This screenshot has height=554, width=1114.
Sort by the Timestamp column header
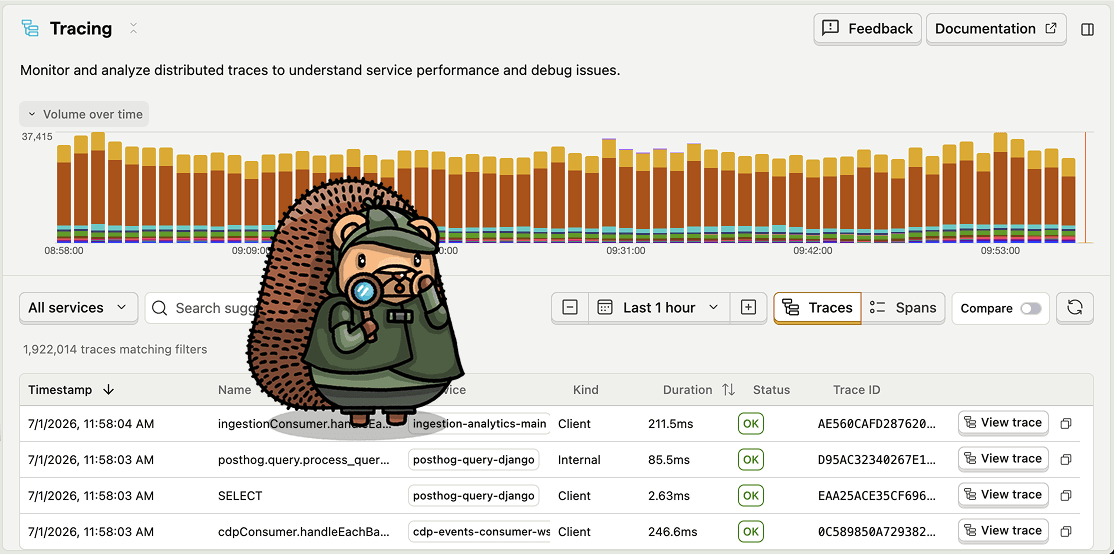70,389
